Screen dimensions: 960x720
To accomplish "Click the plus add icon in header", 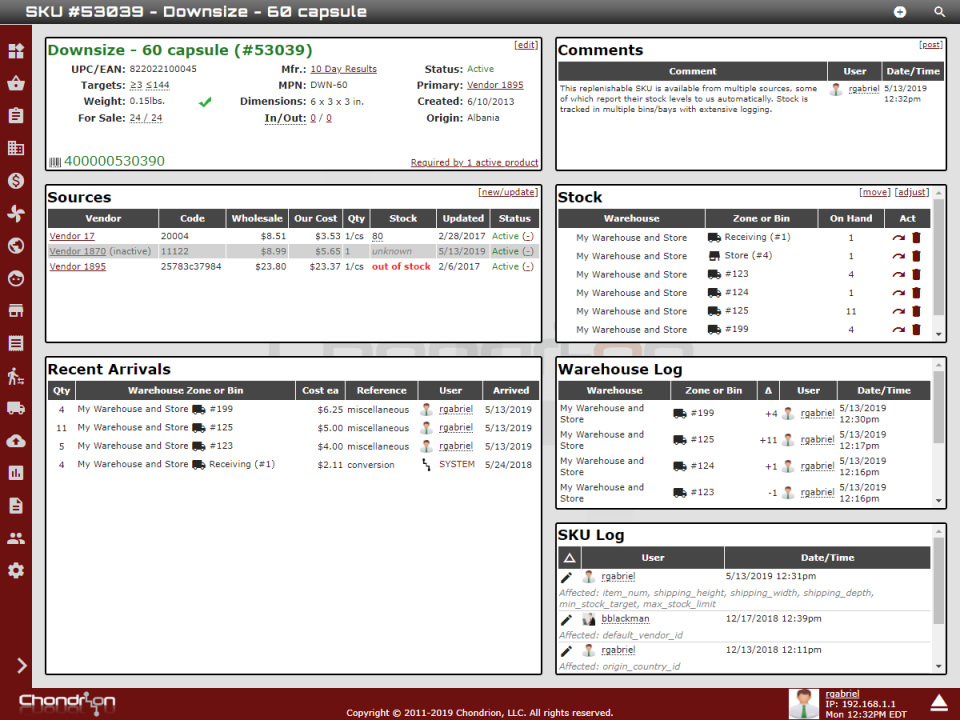I will pyautogui.click(x=899, y=12).
